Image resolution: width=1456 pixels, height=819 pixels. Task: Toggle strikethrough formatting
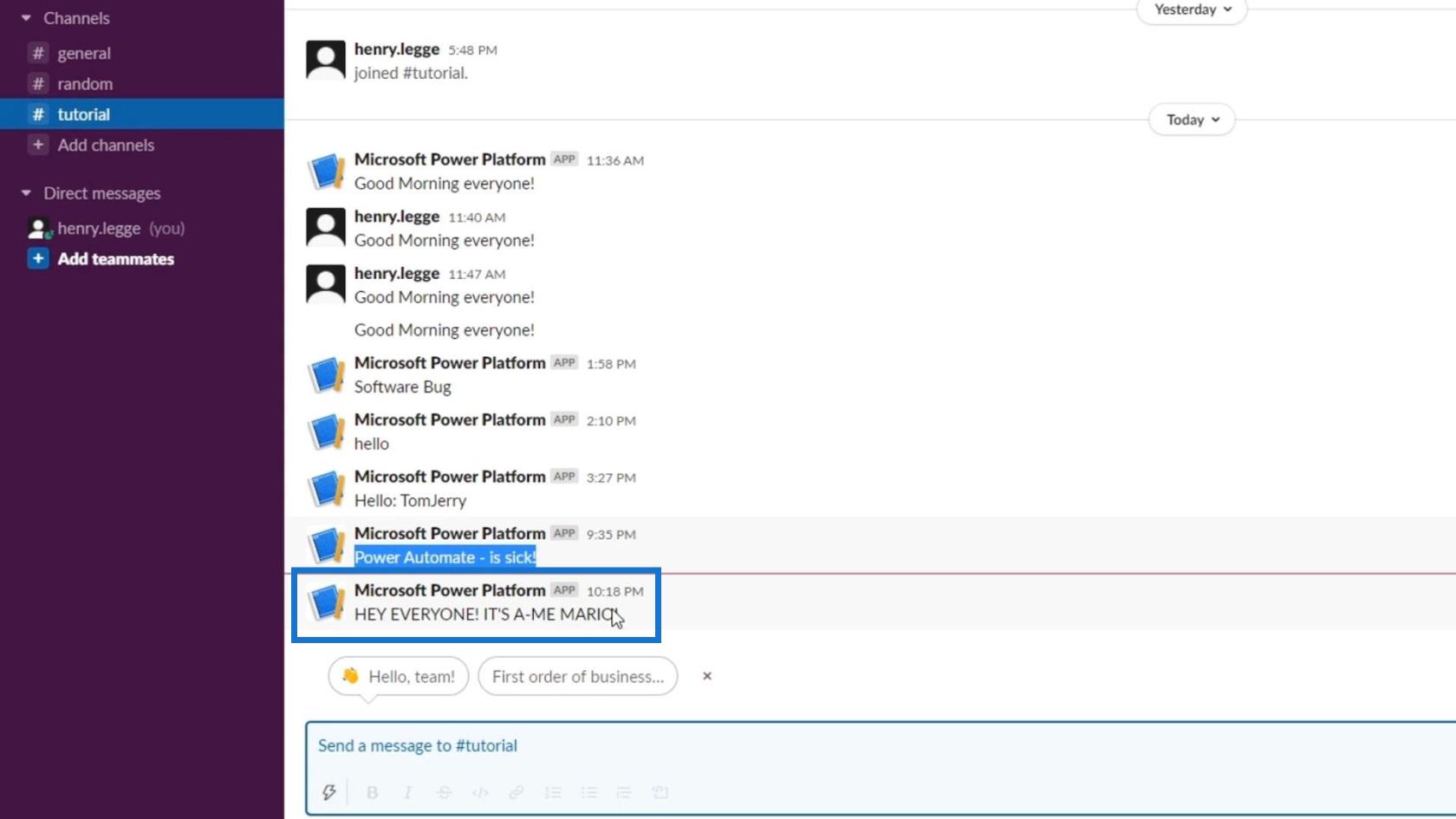click(444, 792)
